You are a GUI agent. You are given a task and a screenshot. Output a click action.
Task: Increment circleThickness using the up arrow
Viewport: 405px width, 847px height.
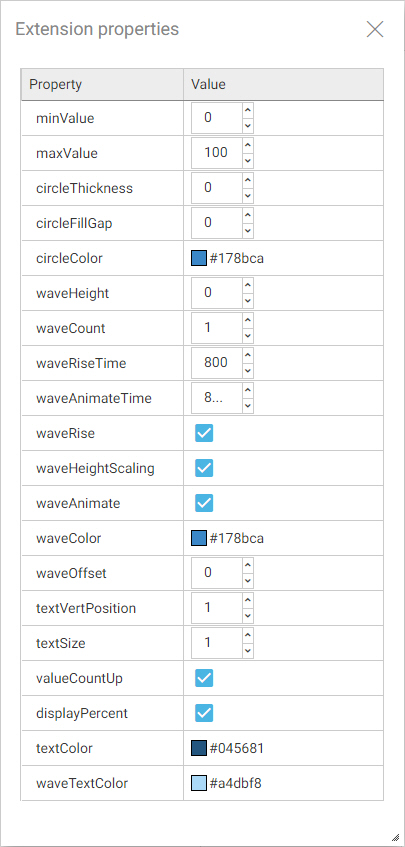coord(248,180)
